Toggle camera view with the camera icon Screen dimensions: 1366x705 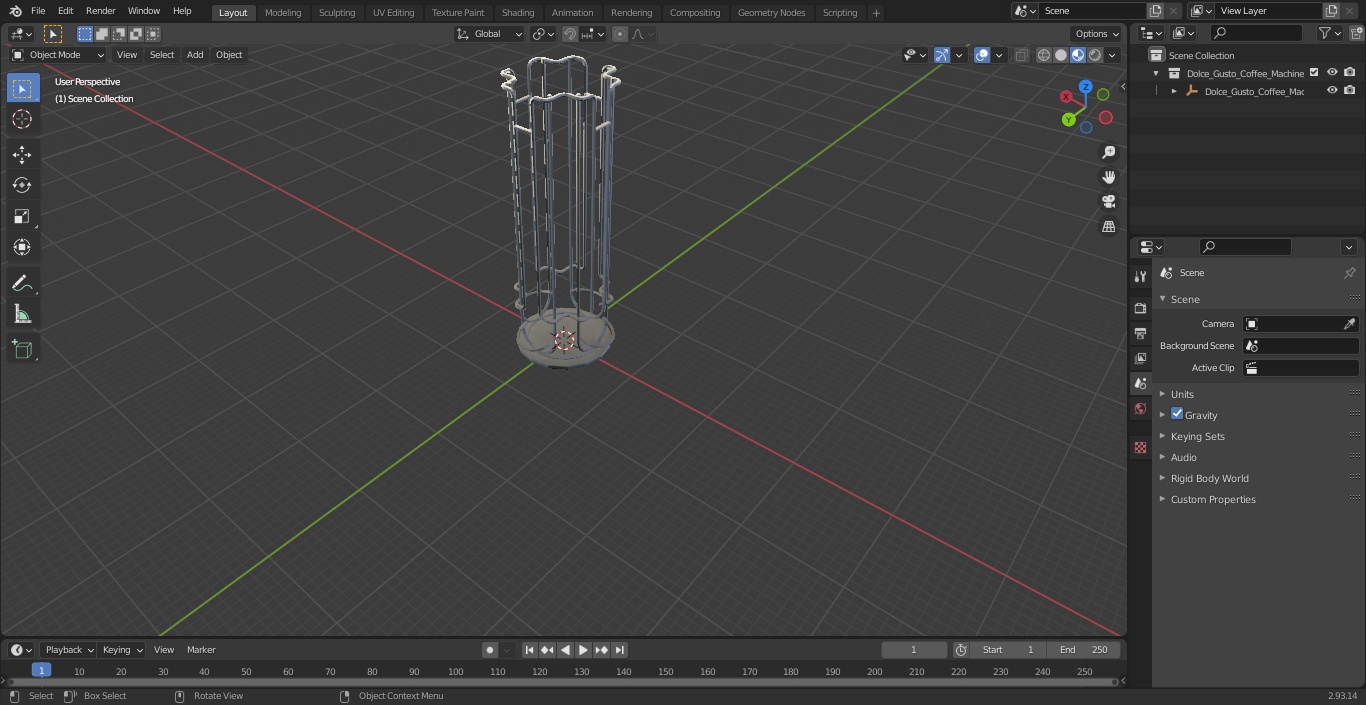[x=1108, y=202]
